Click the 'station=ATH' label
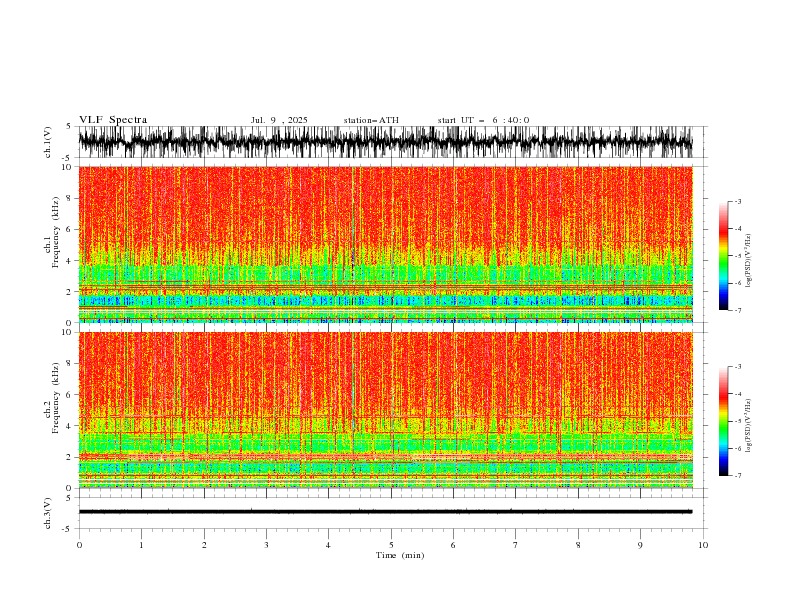This screenshot has width=792, height=612. click(x=371, y=120)
